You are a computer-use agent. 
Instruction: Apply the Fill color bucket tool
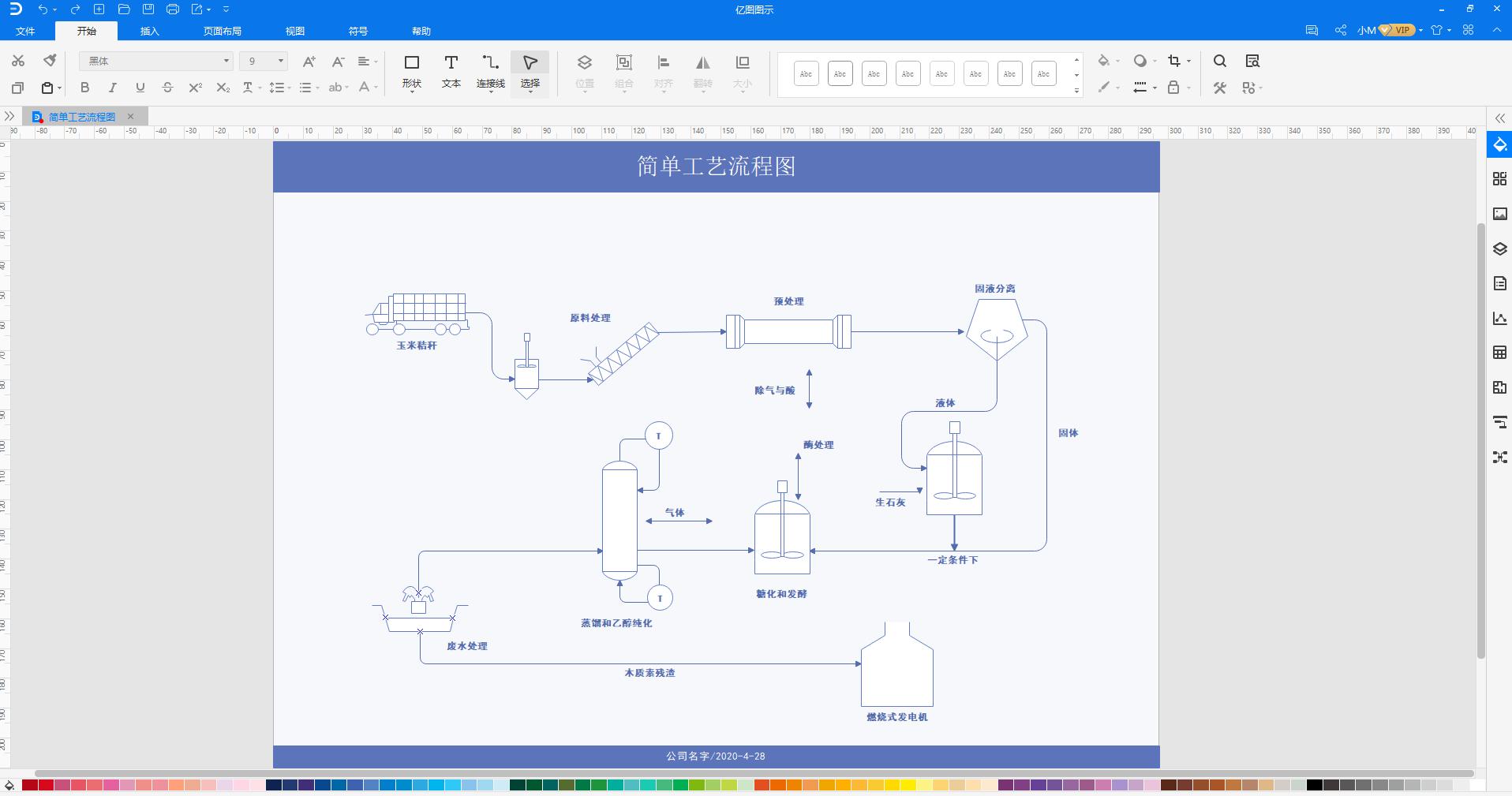[x=1105, y=60]
